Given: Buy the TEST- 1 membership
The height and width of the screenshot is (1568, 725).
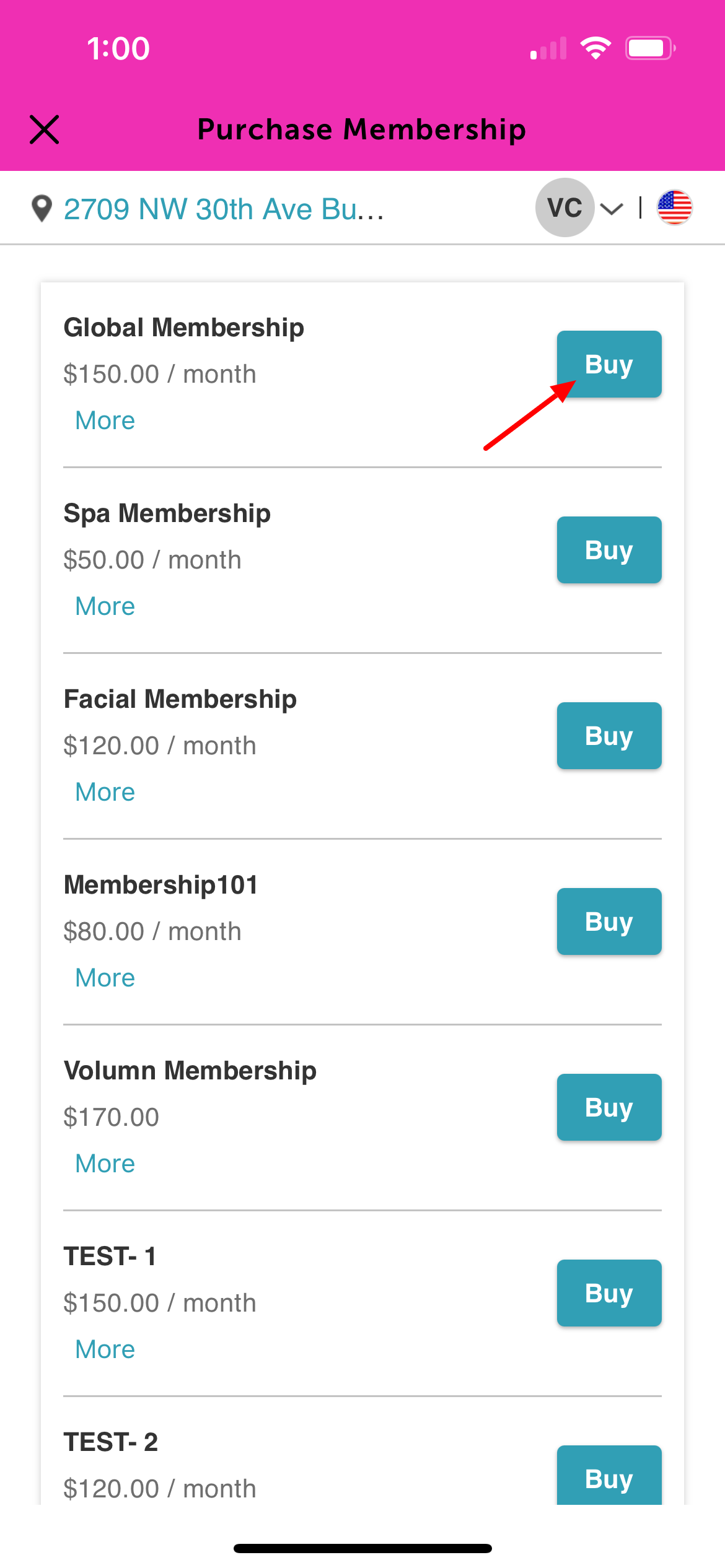Looking at the screenshot, I should point(609,1293).
